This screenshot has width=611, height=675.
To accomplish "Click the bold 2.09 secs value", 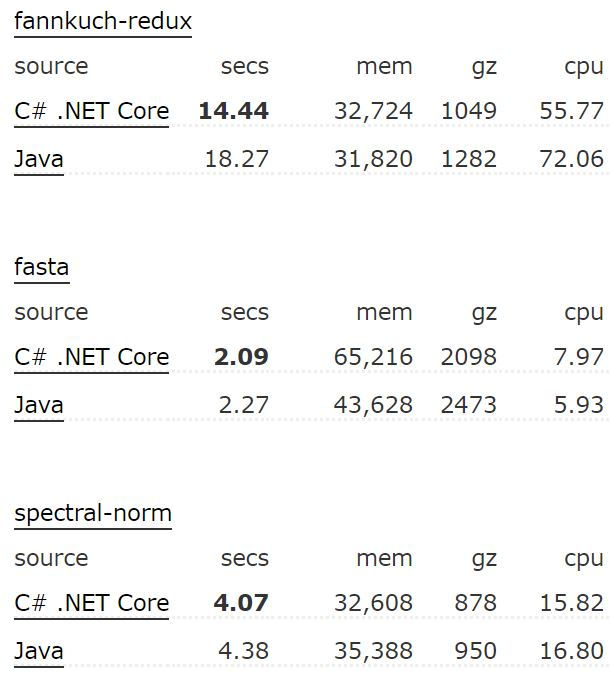I will click(x=241, y=356).
